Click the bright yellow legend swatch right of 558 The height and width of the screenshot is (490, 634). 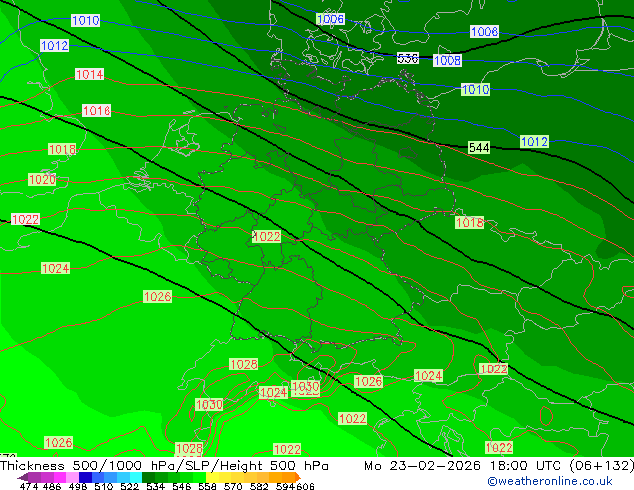212,477
